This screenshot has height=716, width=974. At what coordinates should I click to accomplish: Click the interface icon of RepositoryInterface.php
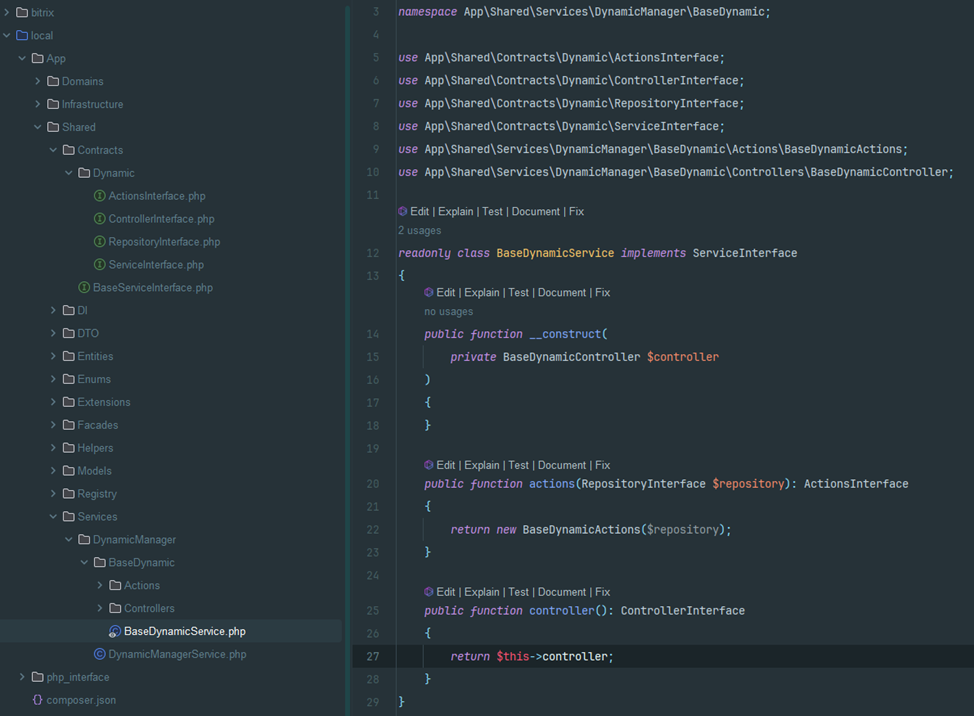[99, 242]
